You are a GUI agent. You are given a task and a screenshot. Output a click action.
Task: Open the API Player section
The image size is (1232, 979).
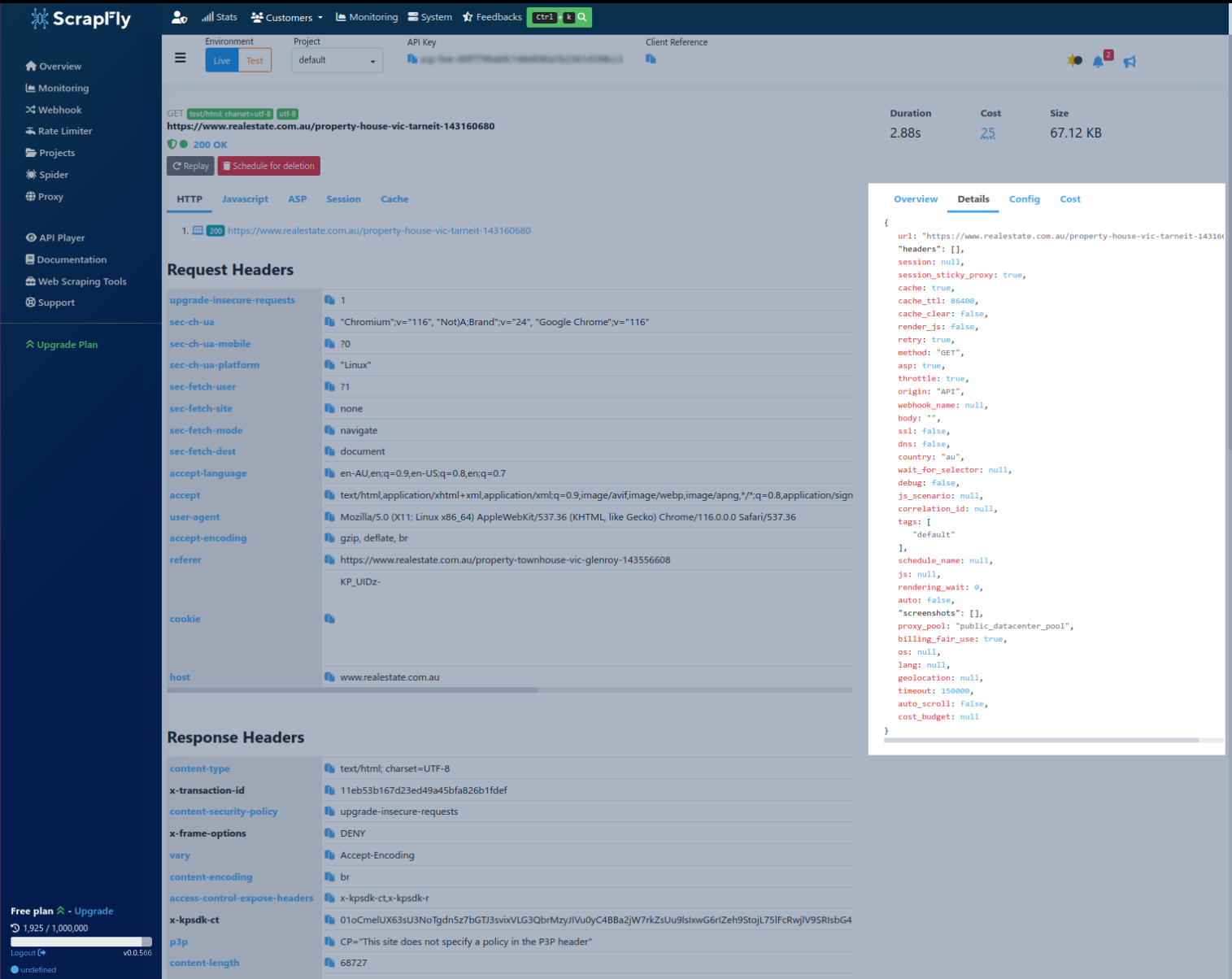pyautogui.click(x=61, y=237)
